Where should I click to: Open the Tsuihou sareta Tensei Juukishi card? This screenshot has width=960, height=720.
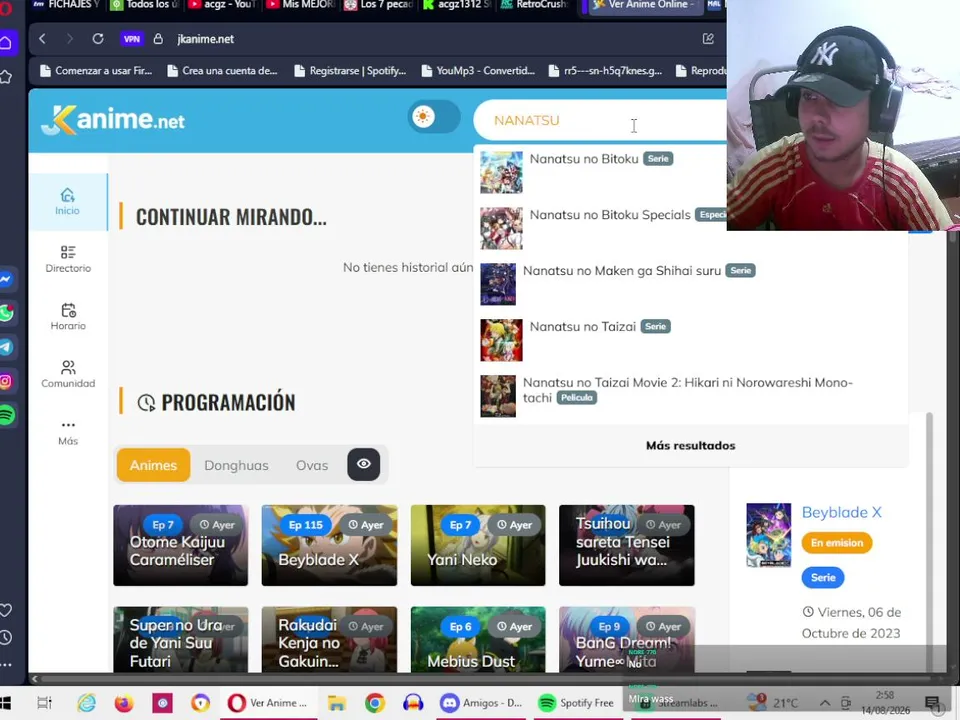tap(627, 546)
